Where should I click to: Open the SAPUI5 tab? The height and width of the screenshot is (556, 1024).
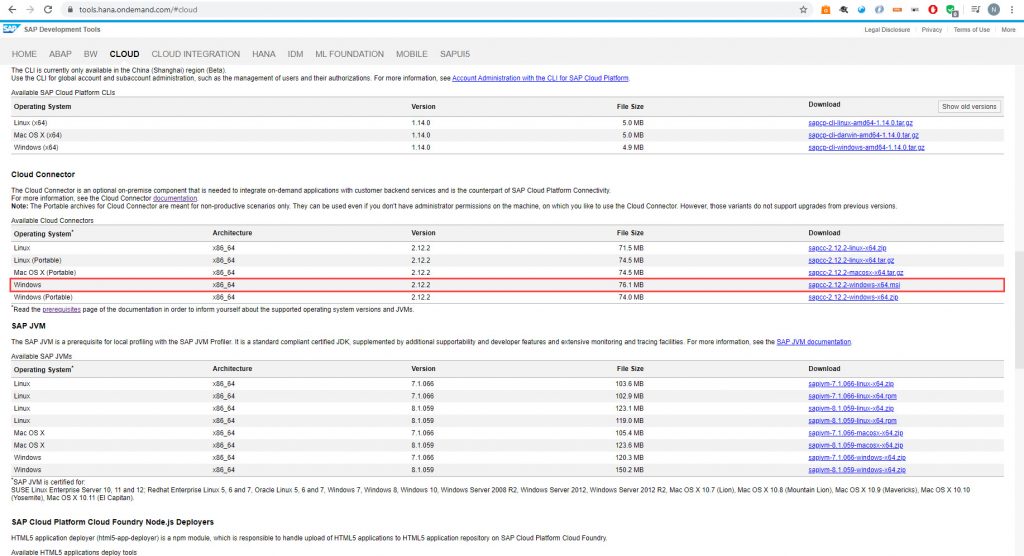(x=455, y=54)
